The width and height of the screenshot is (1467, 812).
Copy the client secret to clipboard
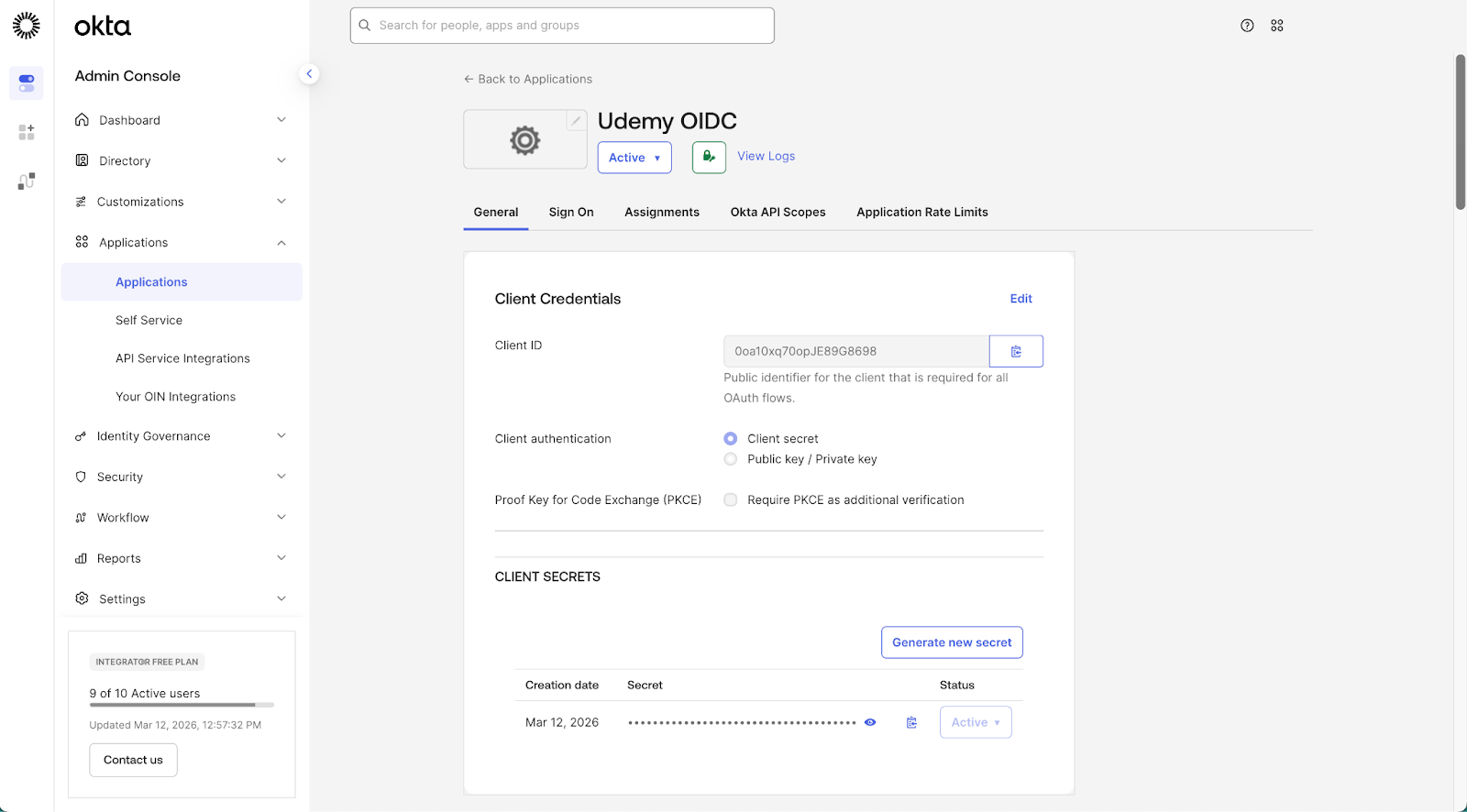tap(911, 722)
